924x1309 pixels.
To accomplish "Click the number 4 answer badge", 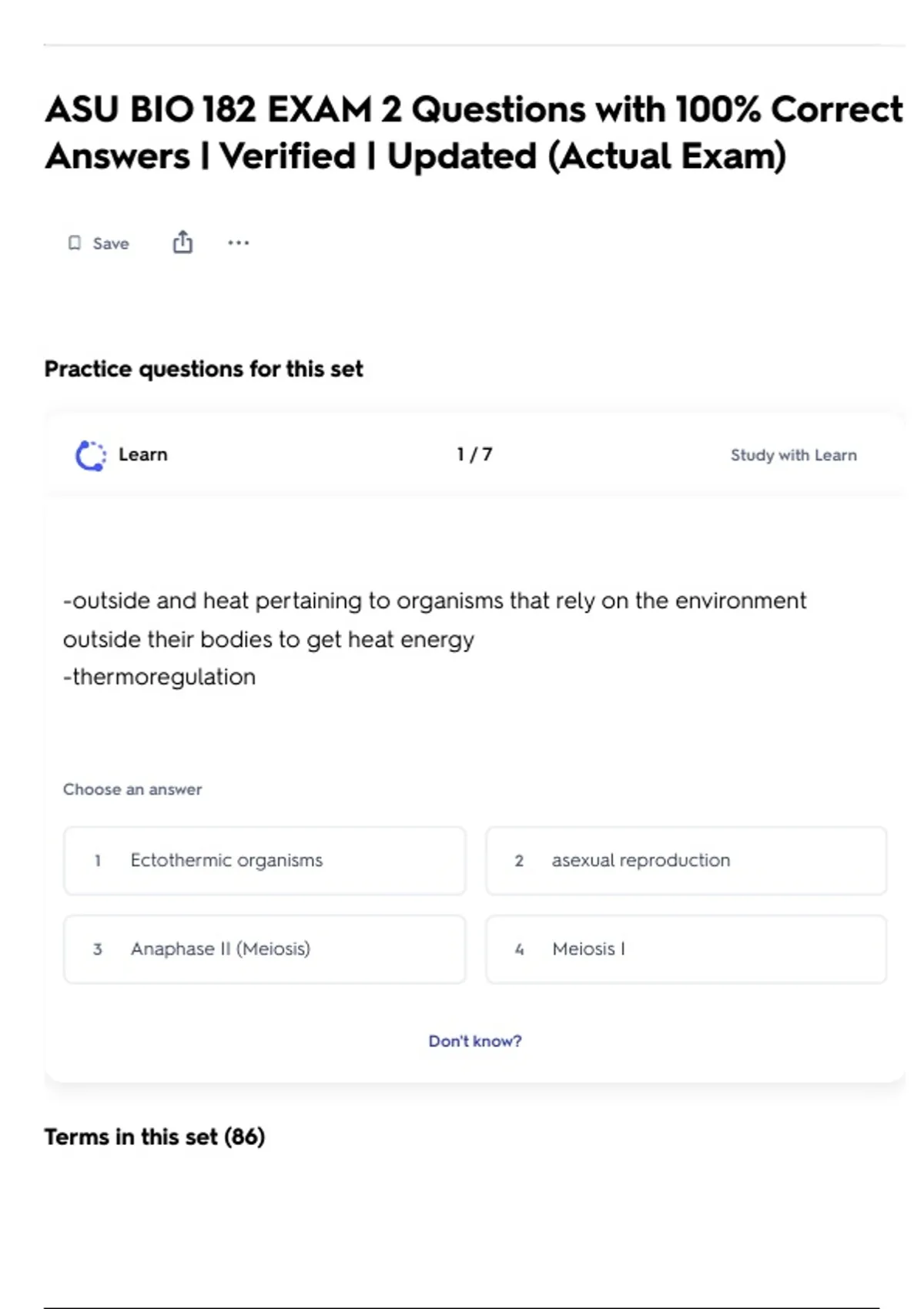I will click(x=519, y=949).
